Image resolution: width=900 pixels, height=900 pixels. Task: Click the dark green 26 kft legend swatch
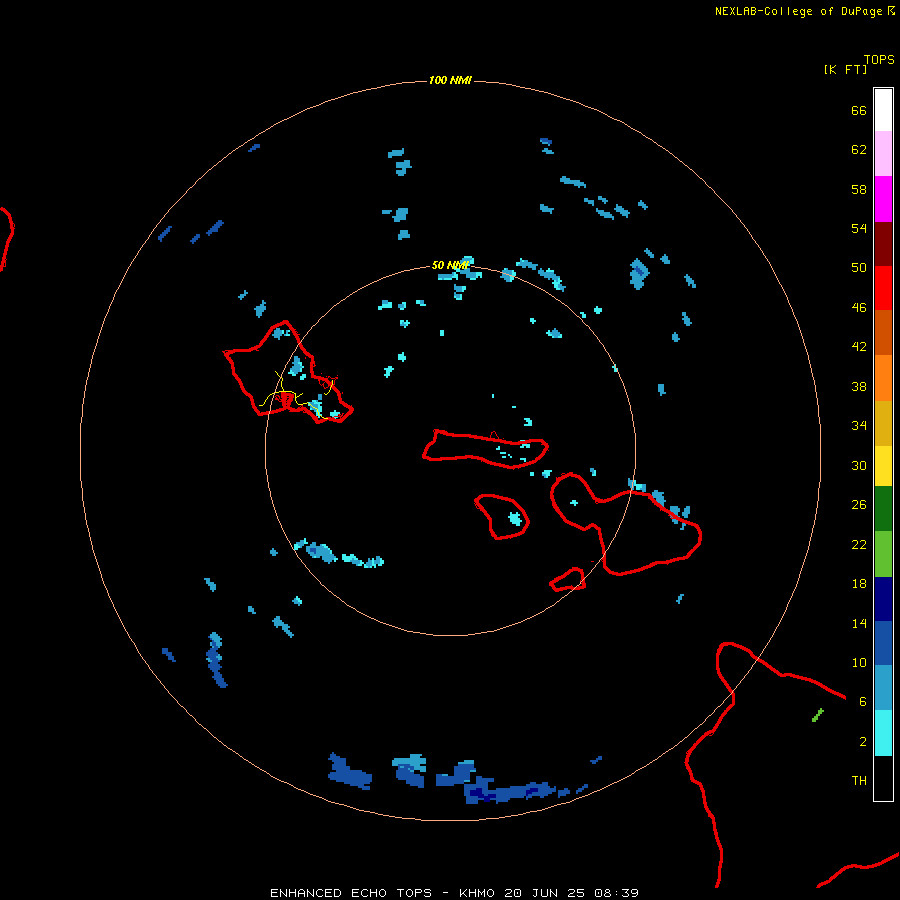point(883,509)
